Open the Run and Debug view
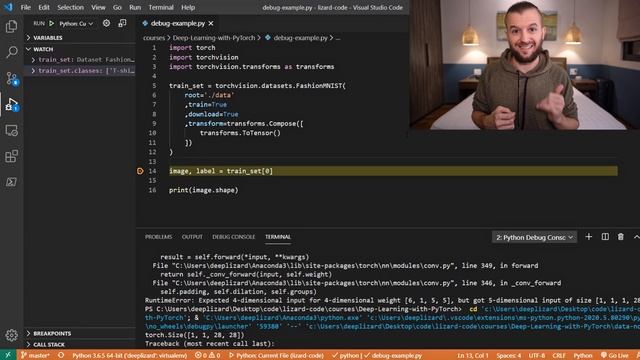The image size is (640, 360). [11, 105]
